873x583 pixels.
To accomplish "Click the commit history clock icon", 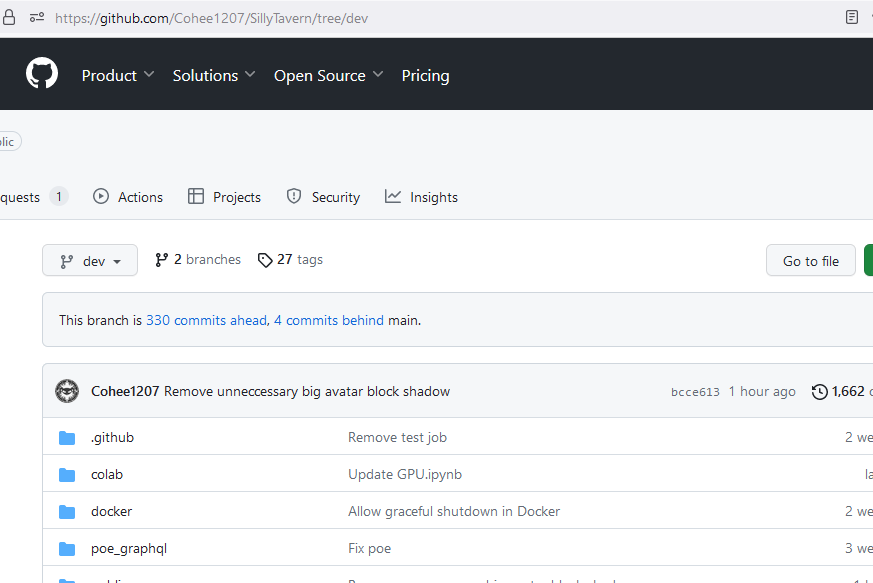I will point(819,391).
